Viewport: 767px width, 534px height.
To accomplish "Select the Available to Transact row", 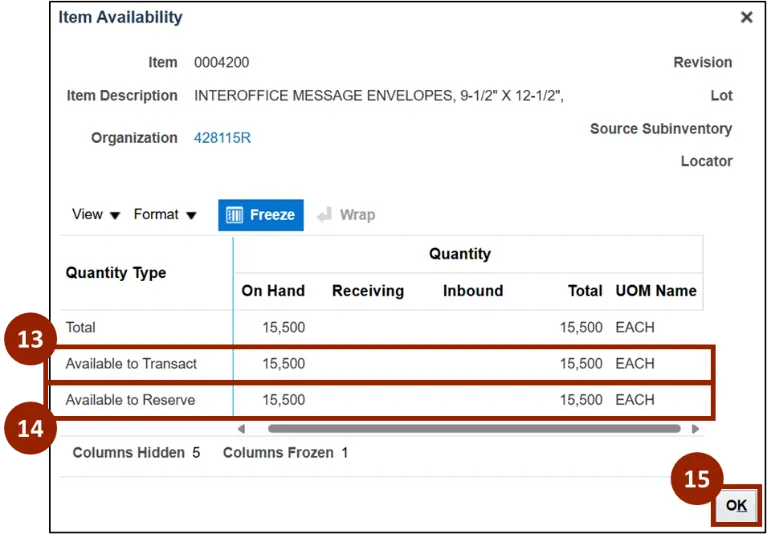I will coord(132,364).
